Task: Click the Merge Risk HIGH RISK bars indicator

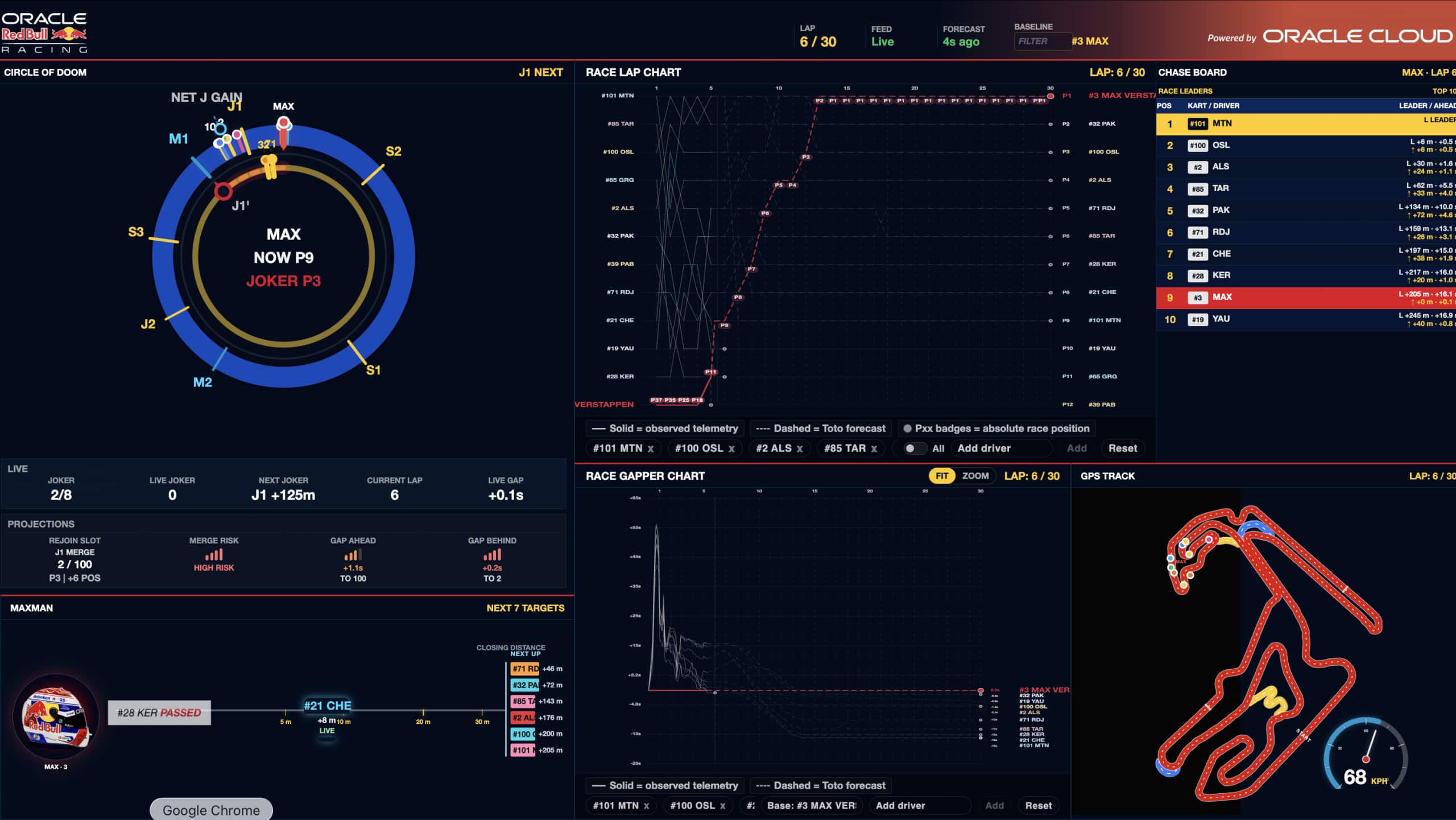Action: pos(214,555)
